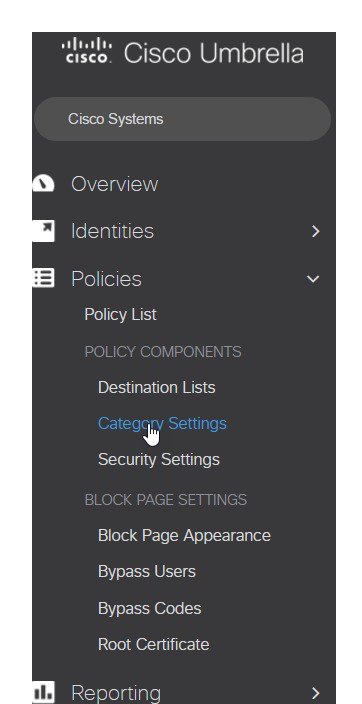Viewport: 362px width, 704px height.
Task: Select the Identities menu label
Action: coord(112,231)
